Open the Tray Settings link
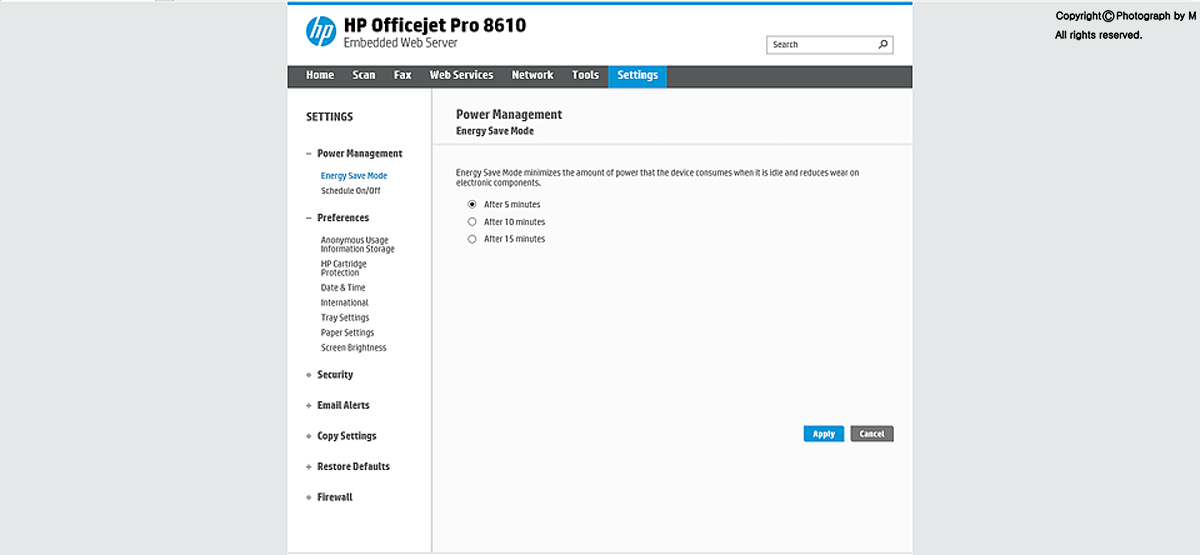The image size is (1200, 555). click(345, 318)
